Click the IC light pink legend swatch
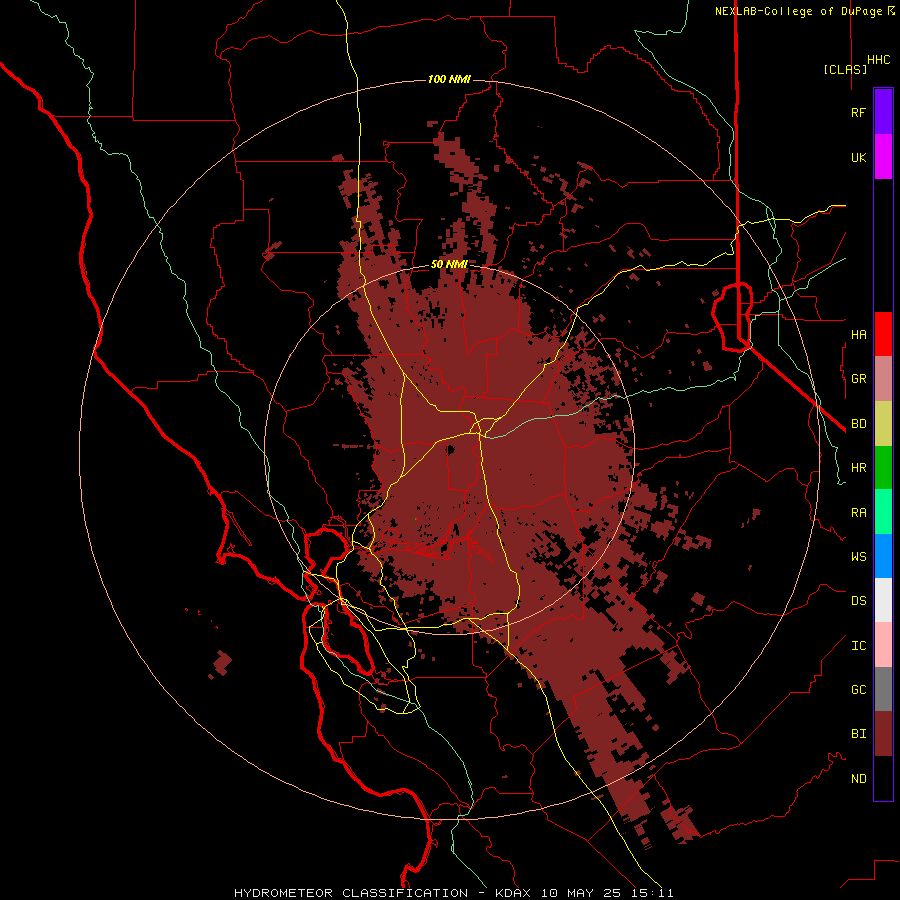Viewport: 900px width, 900px height. [x=883, y=645]
